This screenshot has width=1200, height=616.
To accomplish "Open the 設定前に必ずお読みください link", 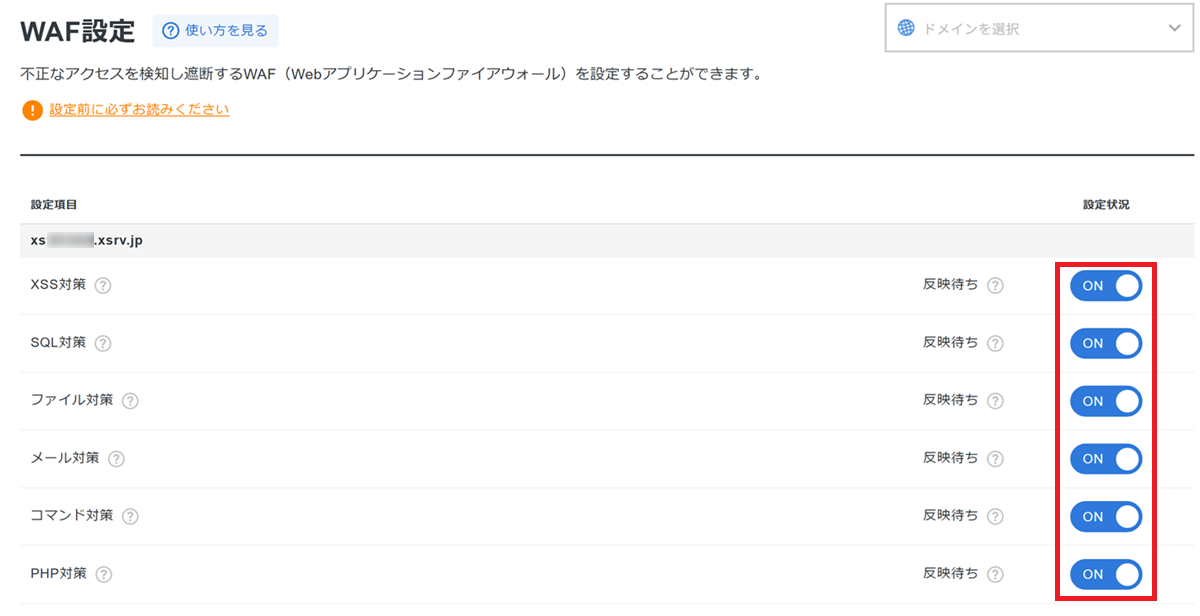I will click(139, 110).
